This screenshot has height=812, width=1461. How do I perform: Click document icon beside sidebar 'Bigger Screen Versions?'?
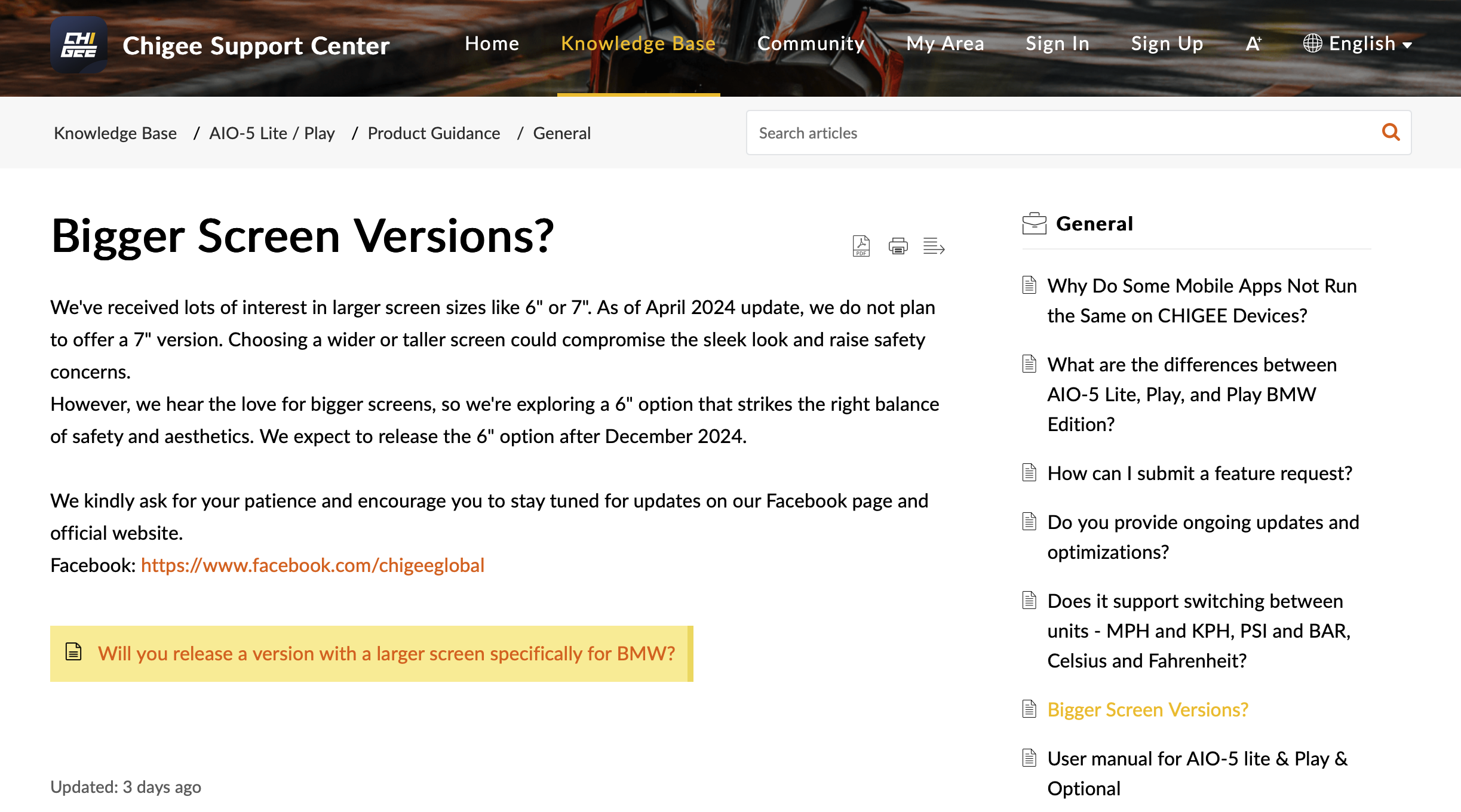coord(1029,709)
